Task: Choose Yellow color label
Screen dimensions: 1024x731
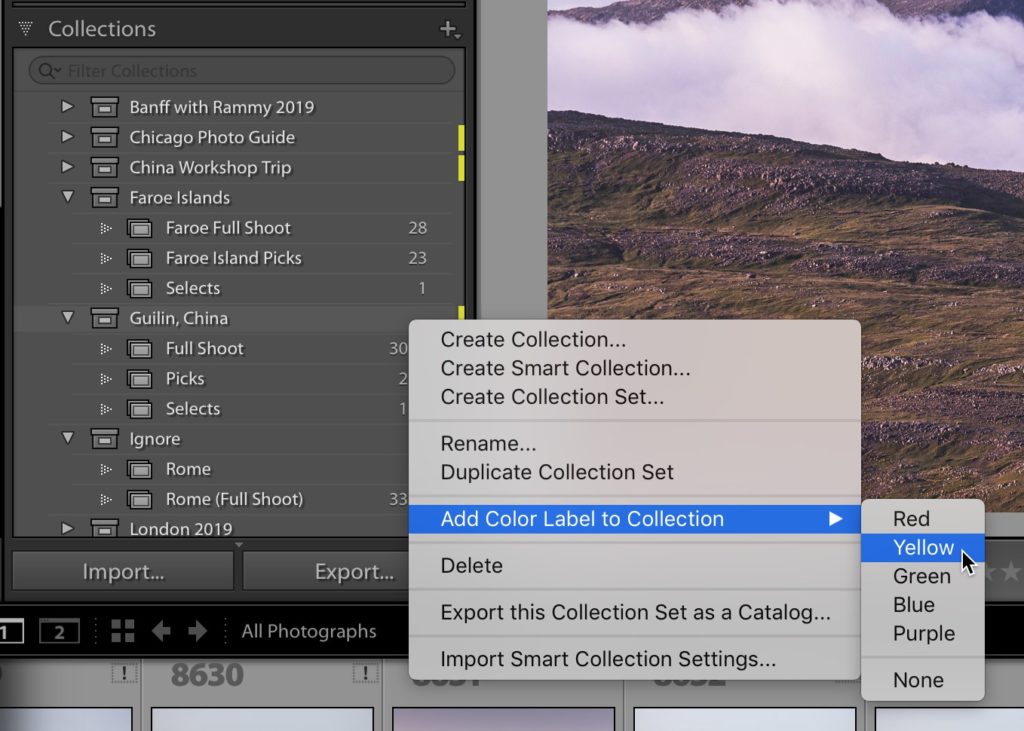Action: tap(923, 547)
